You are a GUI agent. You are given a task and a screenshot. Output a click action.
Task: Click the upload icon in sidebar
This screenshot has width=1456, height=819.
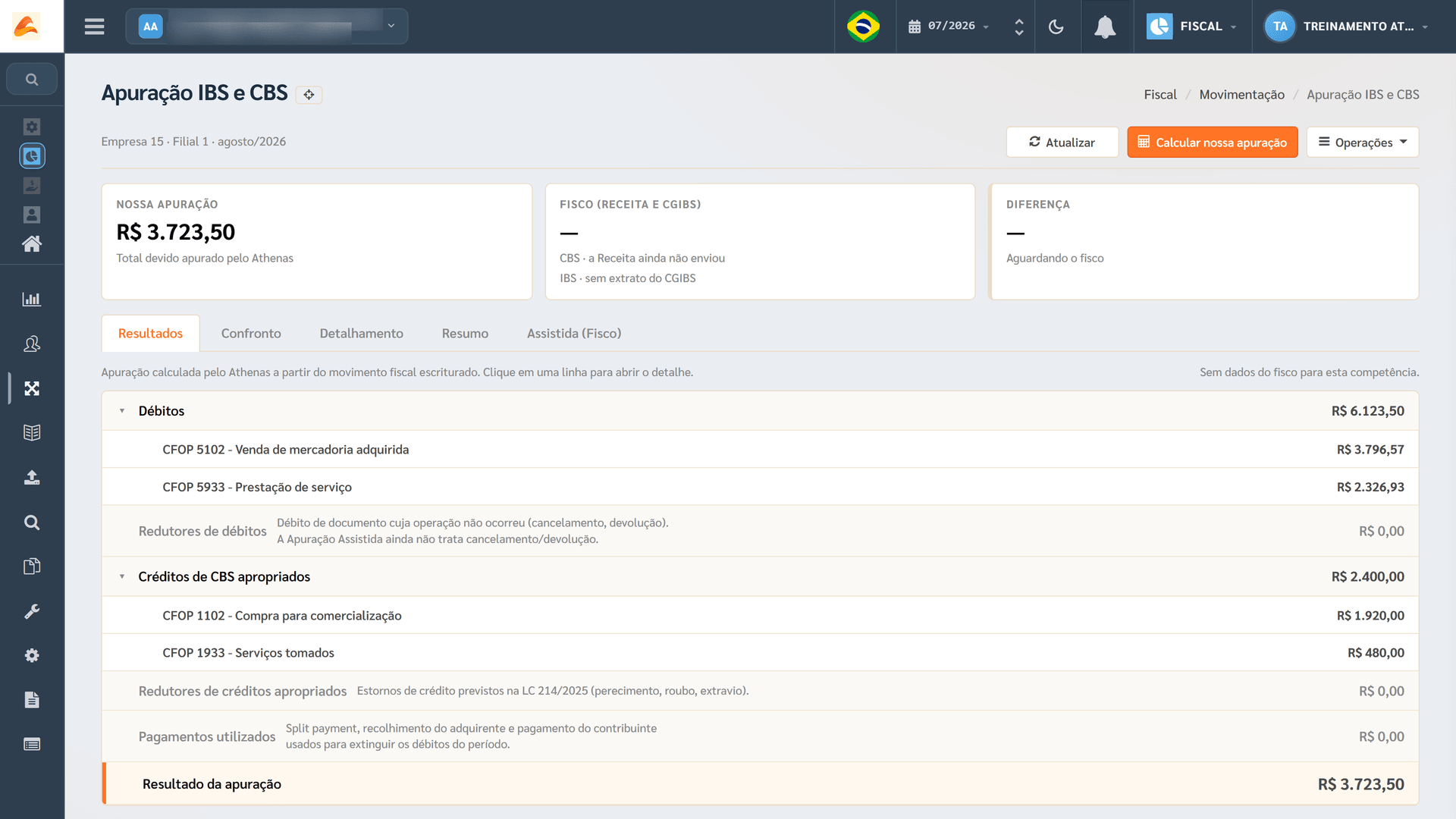[x=32, y=477]
